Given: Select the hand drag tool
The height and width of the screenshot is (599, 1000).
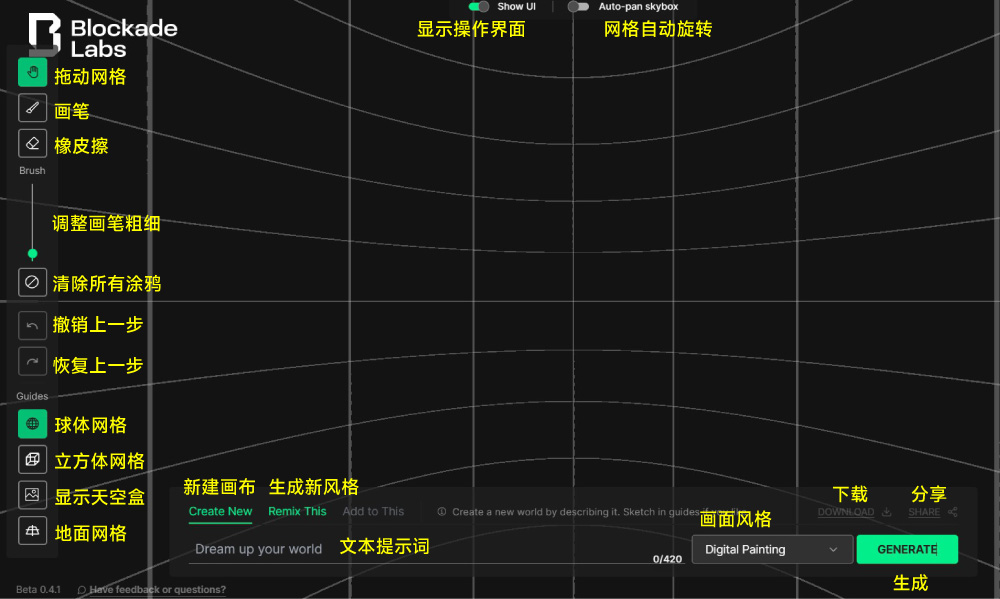Looking at the screenshot, I should [x=32, y=71].
